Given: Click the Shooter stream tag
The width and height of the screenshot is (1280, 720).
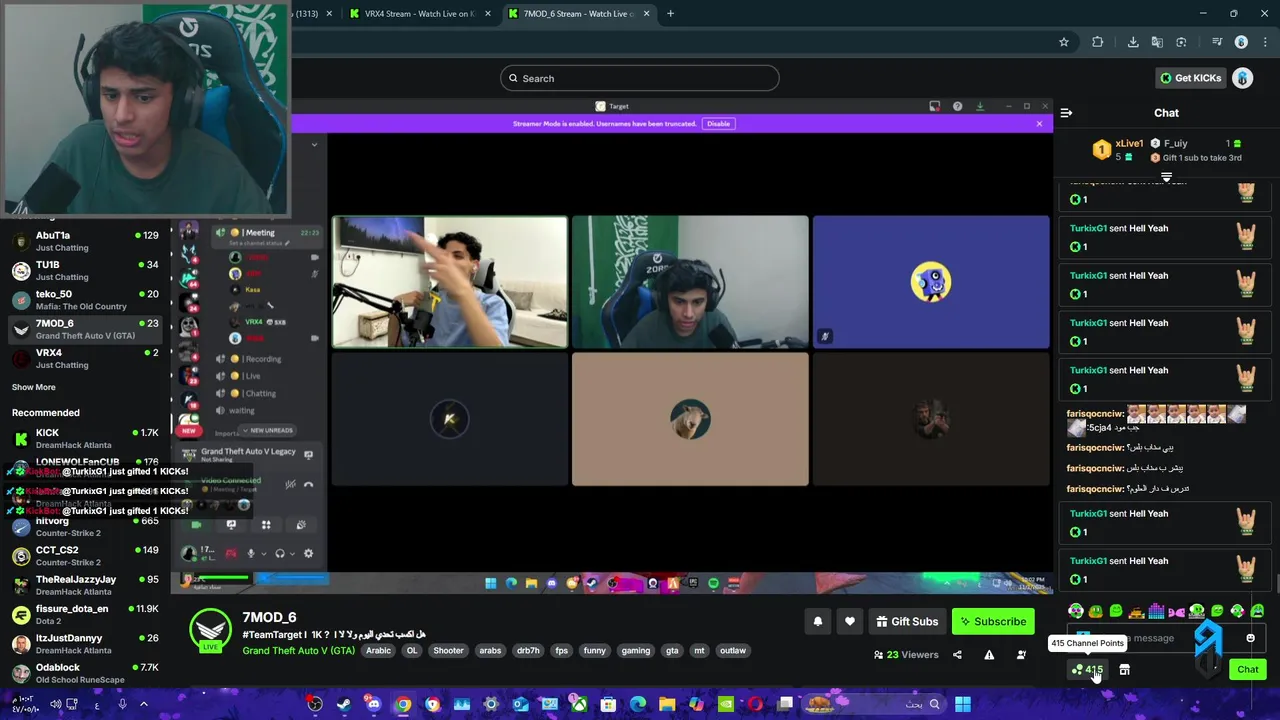Looking at the screenshot, I should [448, 650].
